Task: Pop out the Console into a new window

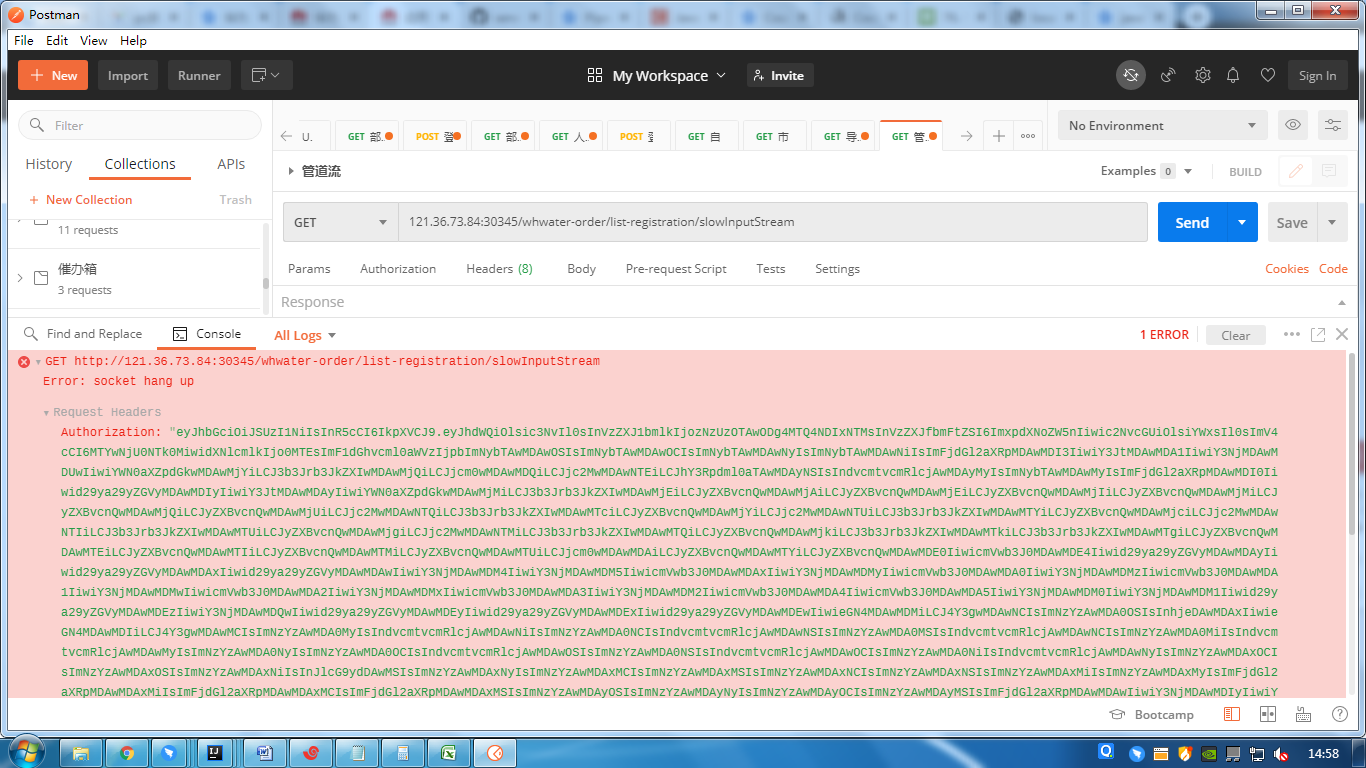Action: pyautogui.click(x=1315, y=334)
